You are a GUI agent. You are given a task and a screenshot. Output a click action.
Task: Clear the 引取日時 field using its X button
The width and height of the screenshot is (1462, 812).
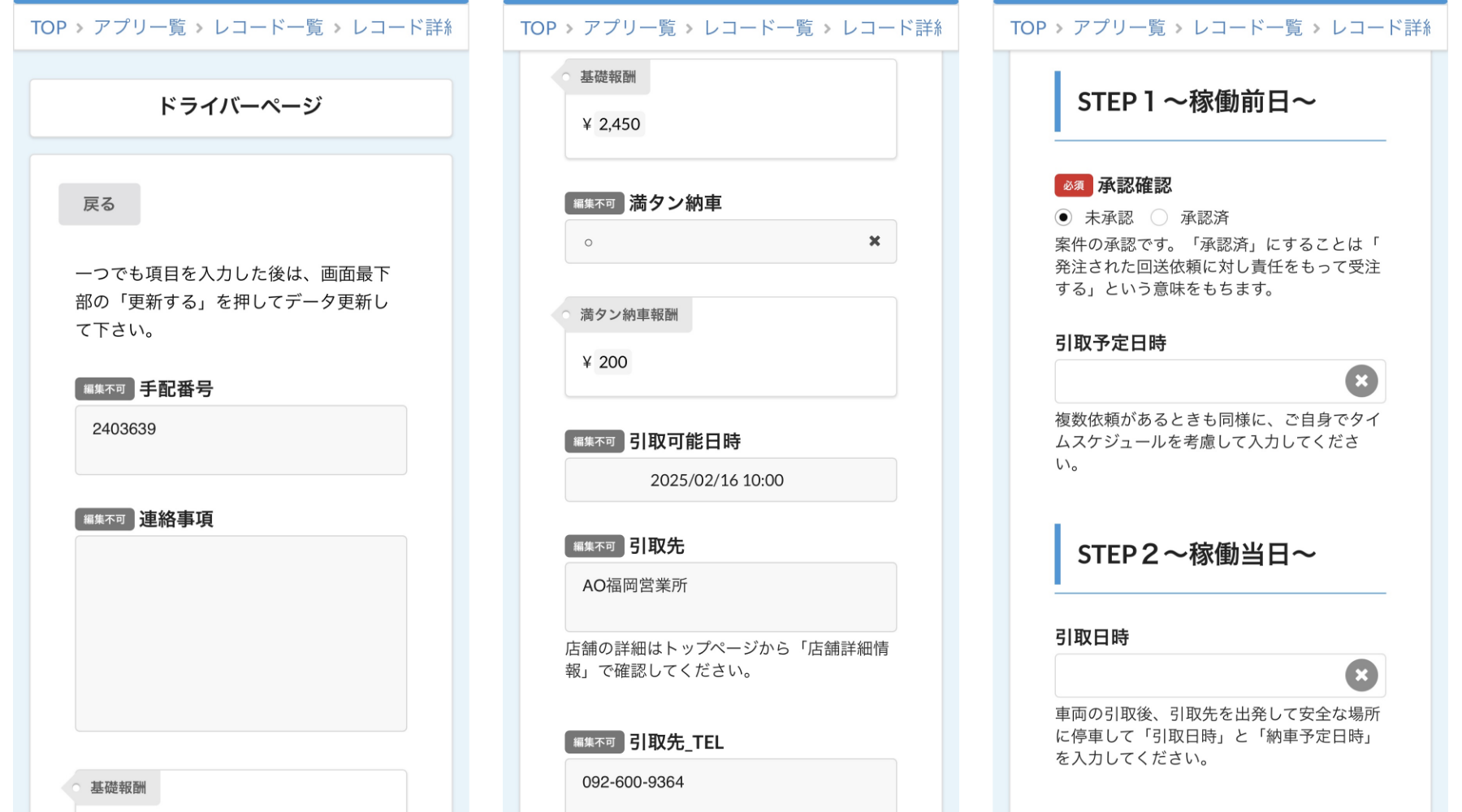[1360, 675]
